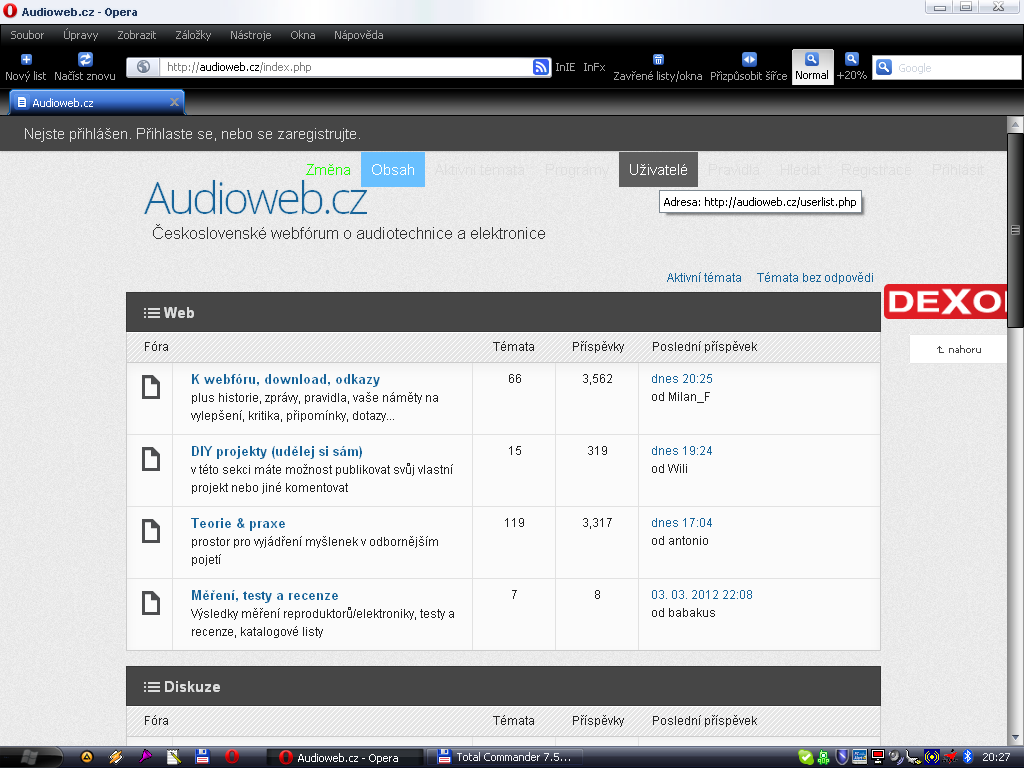Viewport: 1024px width, 768px height.
Task: Launch Opera from the quick launch icon
Action: tap(232, 757)
